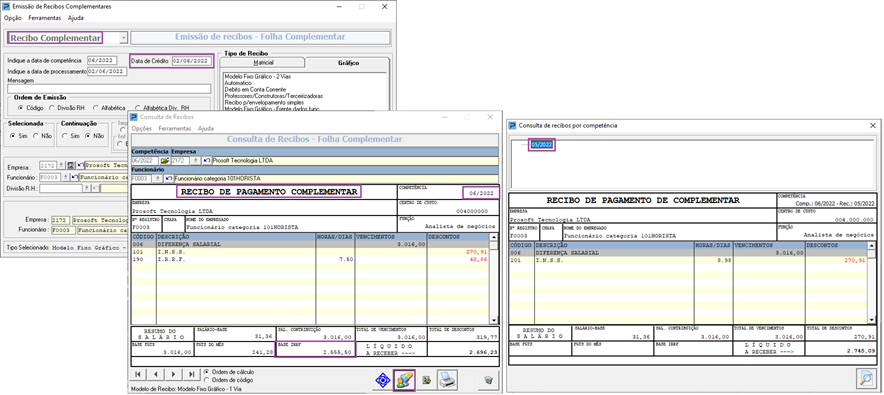884x395 pixels.
Task: Click lookup arrow beside Empresa 2172 in Emissão
Action: click(61, 166)
